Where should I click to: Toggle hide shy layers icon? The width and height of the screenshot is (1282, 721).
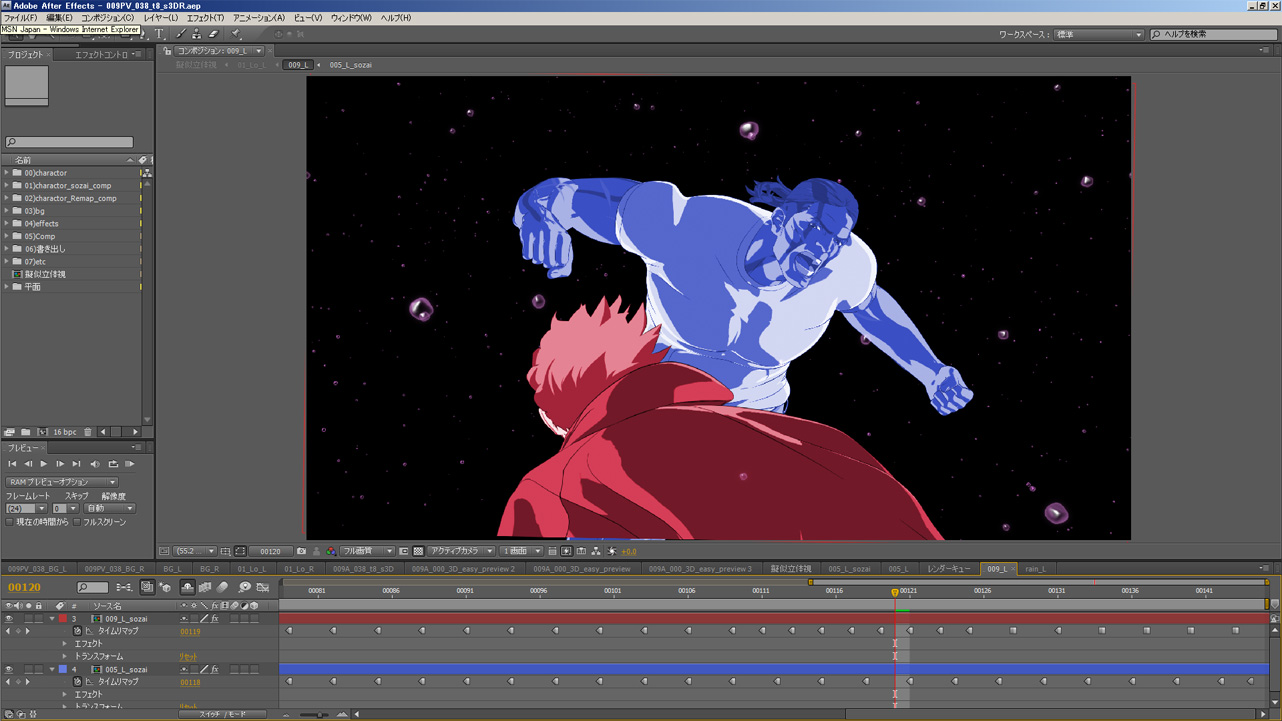coord(187,587)
